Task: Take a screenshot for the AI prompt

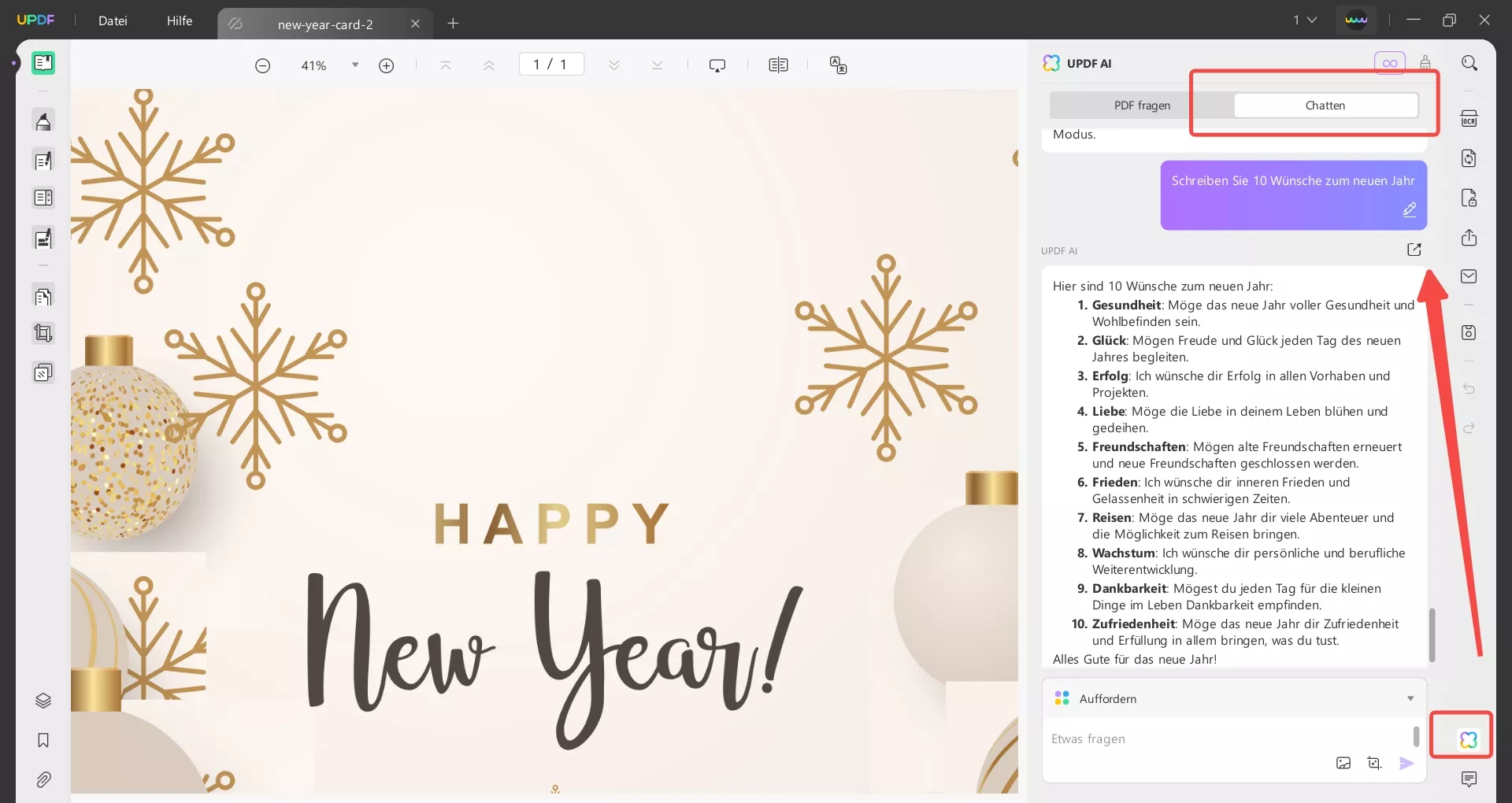Action: (x=1374, y=763)
